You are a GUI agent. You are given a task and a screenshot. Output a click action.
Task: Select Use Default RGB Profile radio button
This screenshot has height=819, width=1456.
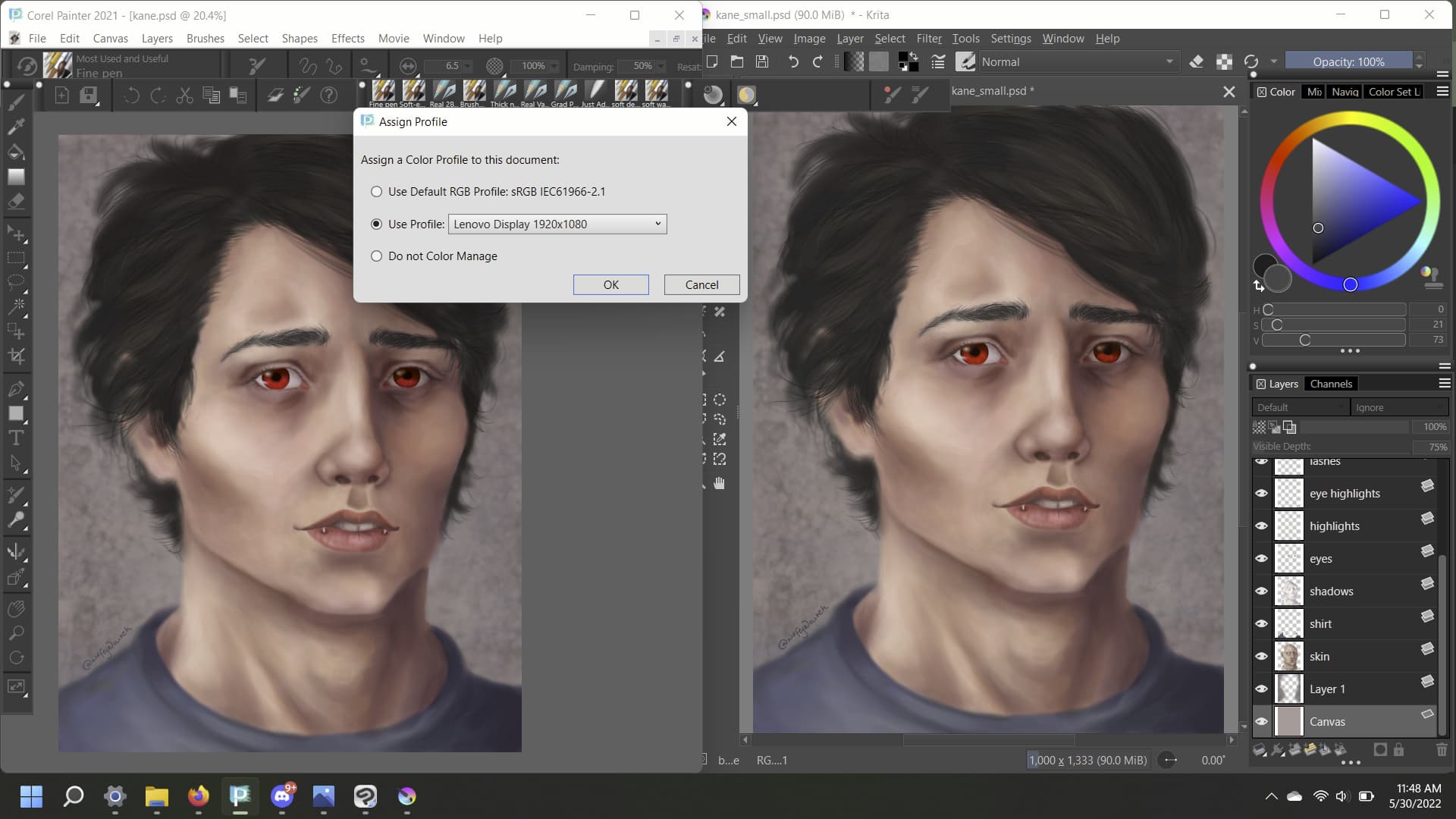click(376, 192)
